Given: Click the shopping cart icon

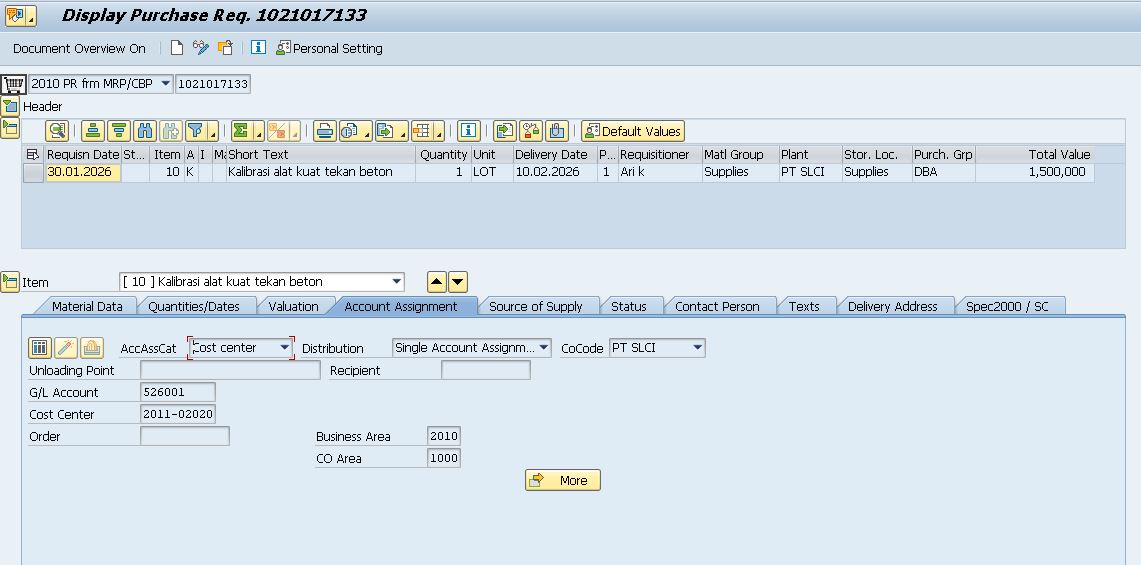Looking at the screenshot, I should pyautogui.click(x=13, y=84).
